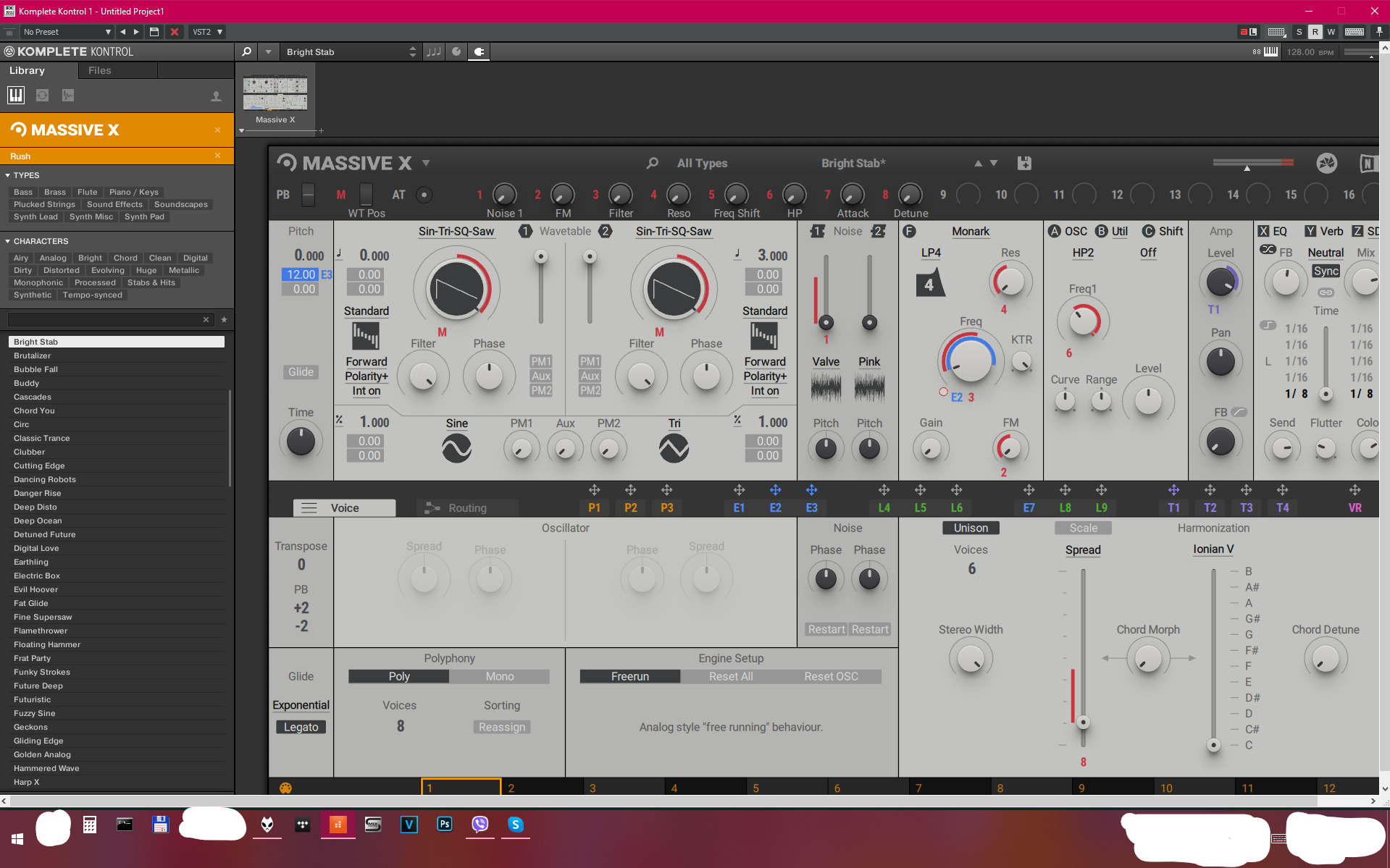Toggle the W automation write button
This screenshot has width=1390, height=868.
[x=1331, y=32]
